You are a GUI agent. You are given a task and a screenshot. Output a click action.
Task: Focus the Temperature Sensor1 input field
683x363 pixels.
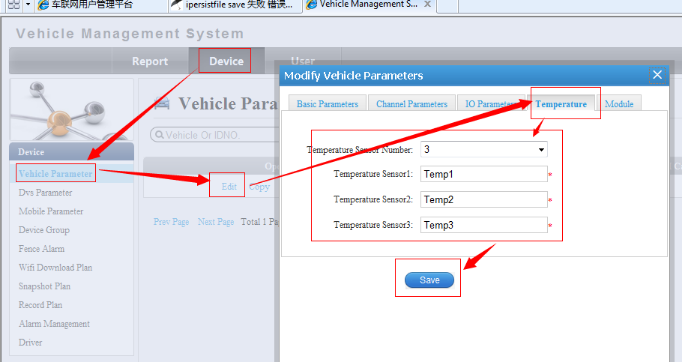[x=484, y=174]
